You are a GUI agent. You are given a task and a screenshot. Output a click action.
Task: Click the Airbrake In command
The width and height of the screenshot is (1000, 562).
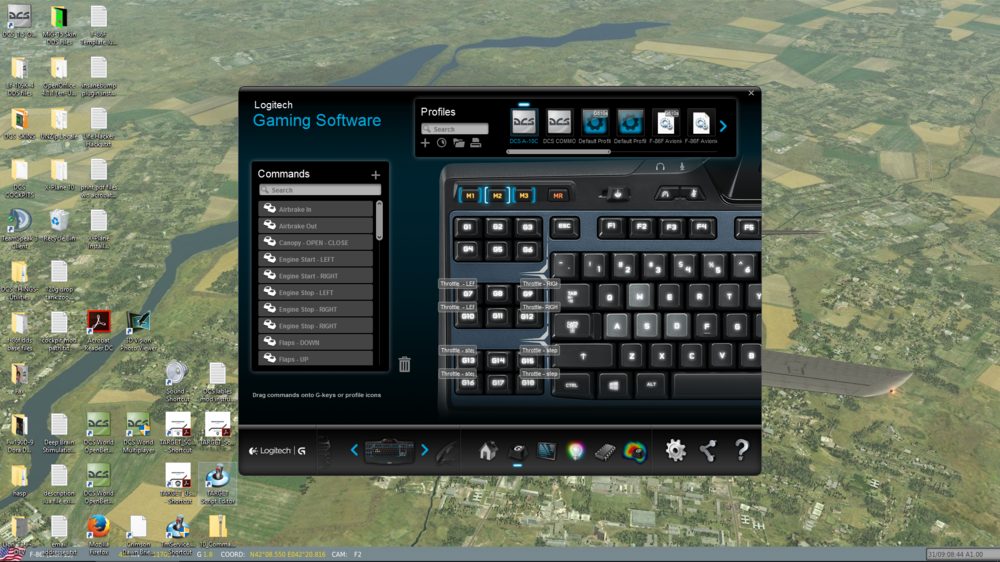(x=316, y=209)
